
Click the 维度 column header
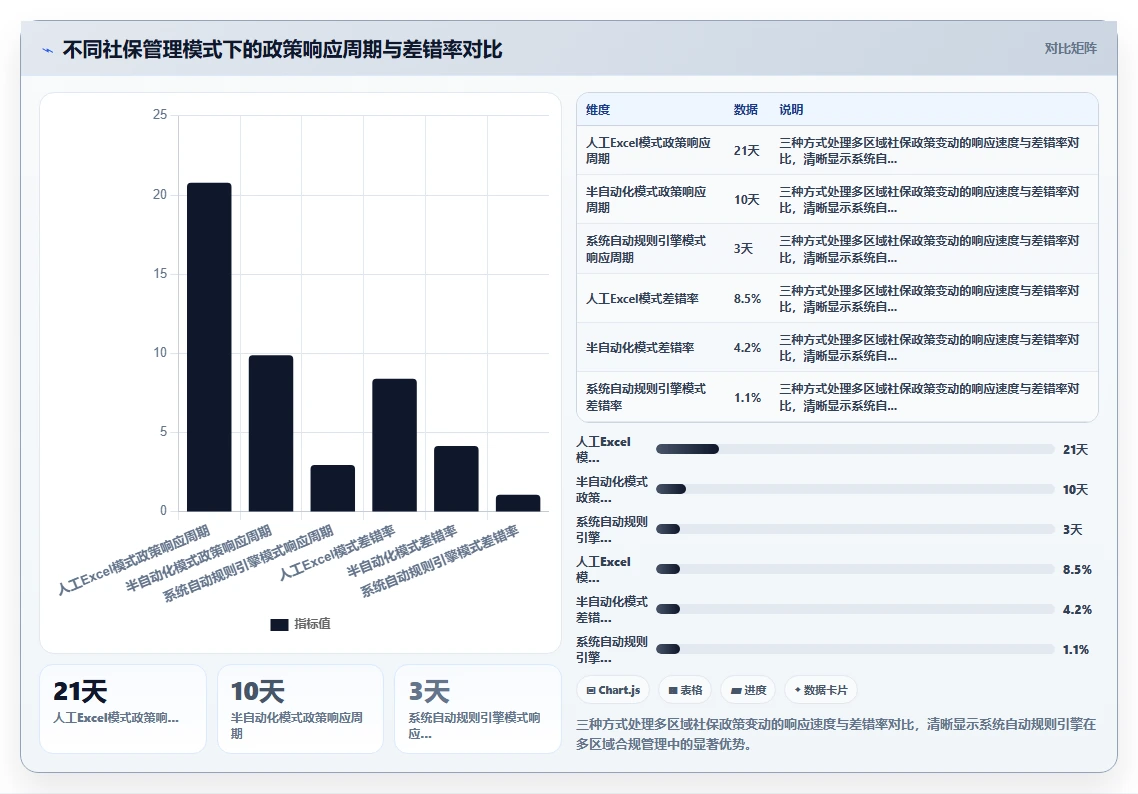[x=598, y=110]
